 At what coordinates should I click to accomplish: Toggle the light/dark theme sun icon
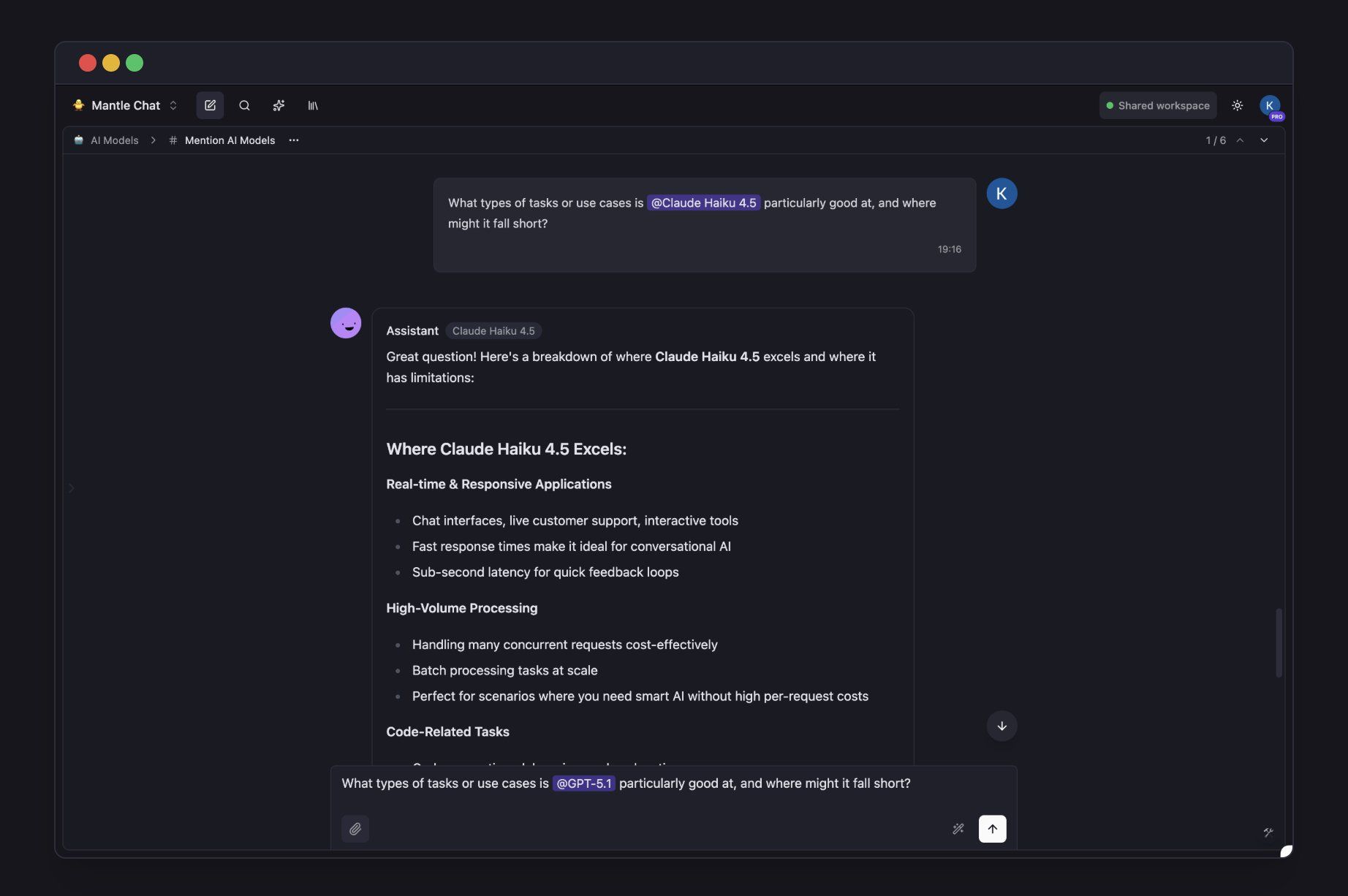click(x=1237, y=105)
